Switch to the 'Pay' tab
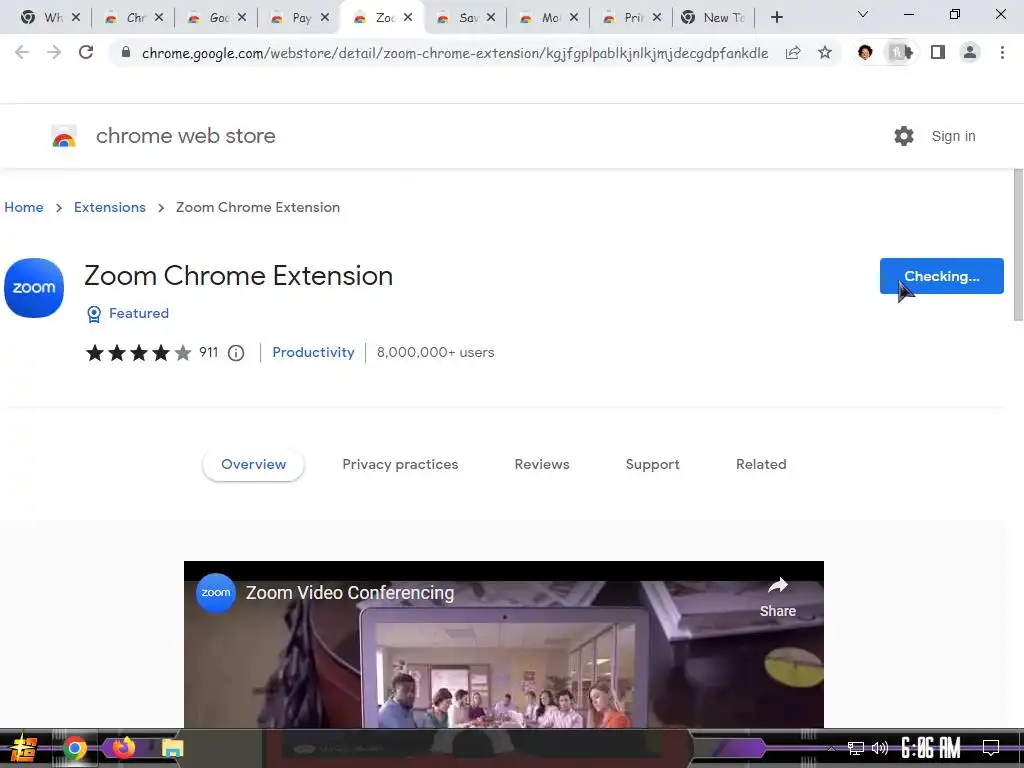Screen dimensions: 1024x768 (x=300, y=18)
